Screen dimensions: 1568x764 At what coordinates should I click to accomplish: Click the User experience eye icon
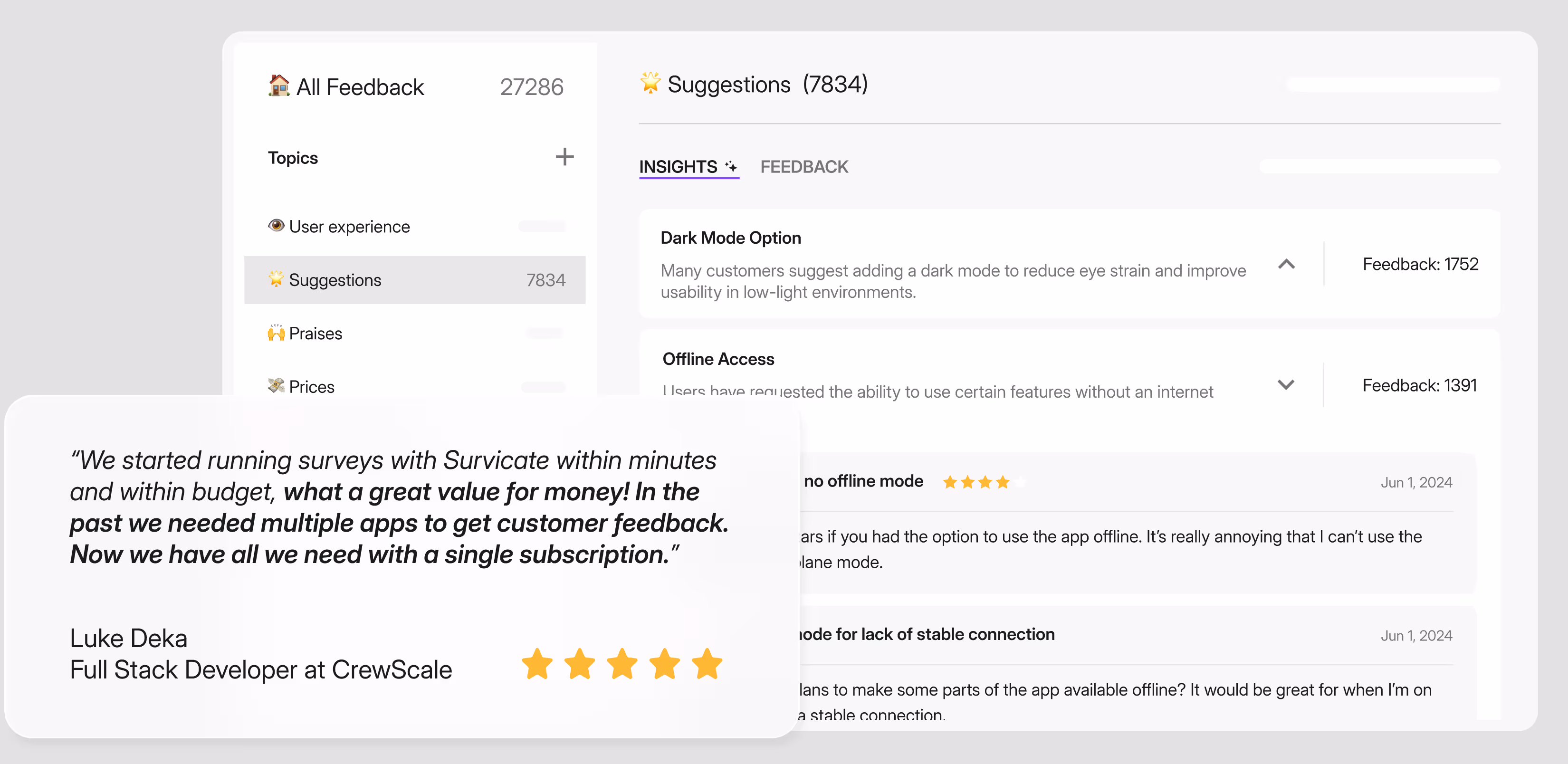click(277, 226)
